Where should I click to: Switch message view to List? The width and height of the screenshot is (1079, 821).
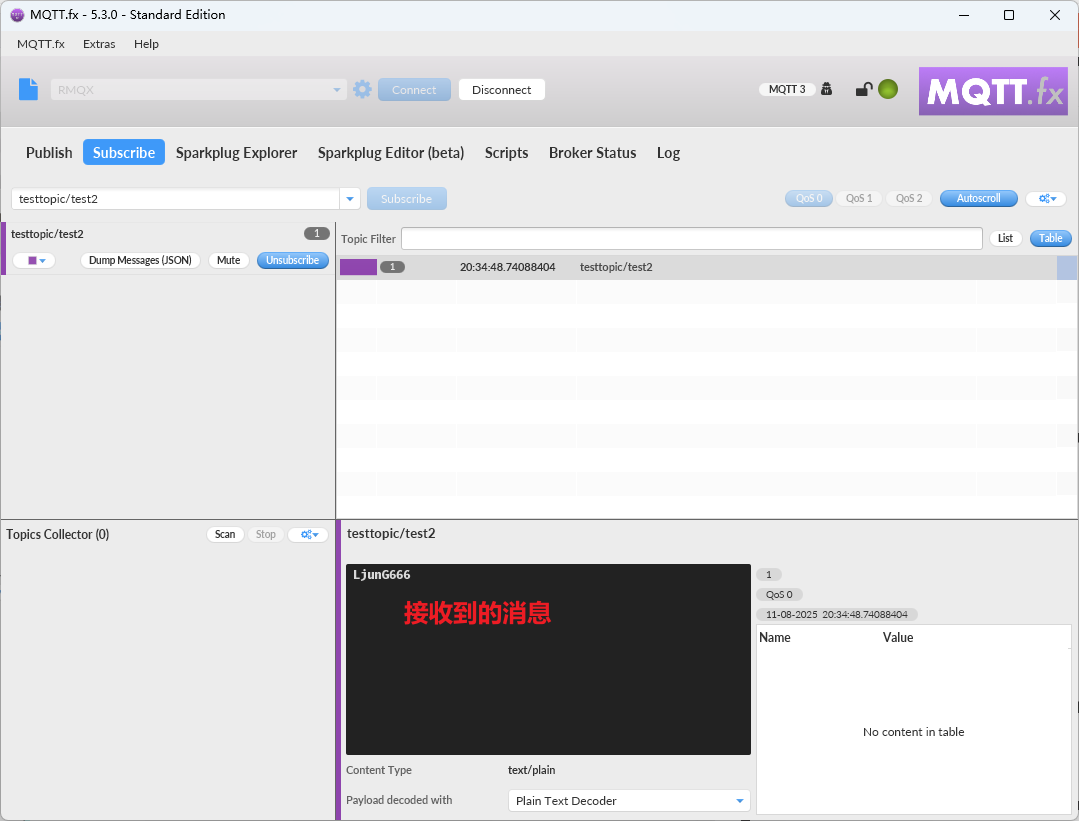[x=1005, y=238]
